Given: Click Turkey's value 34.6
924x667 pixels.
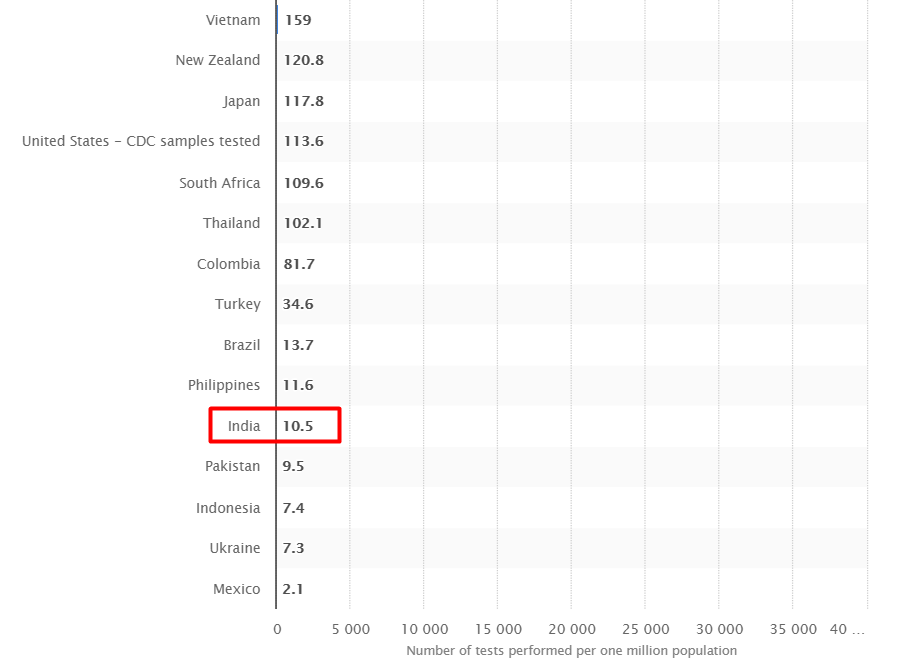Looking at the screenshot, I should point(298,305).
